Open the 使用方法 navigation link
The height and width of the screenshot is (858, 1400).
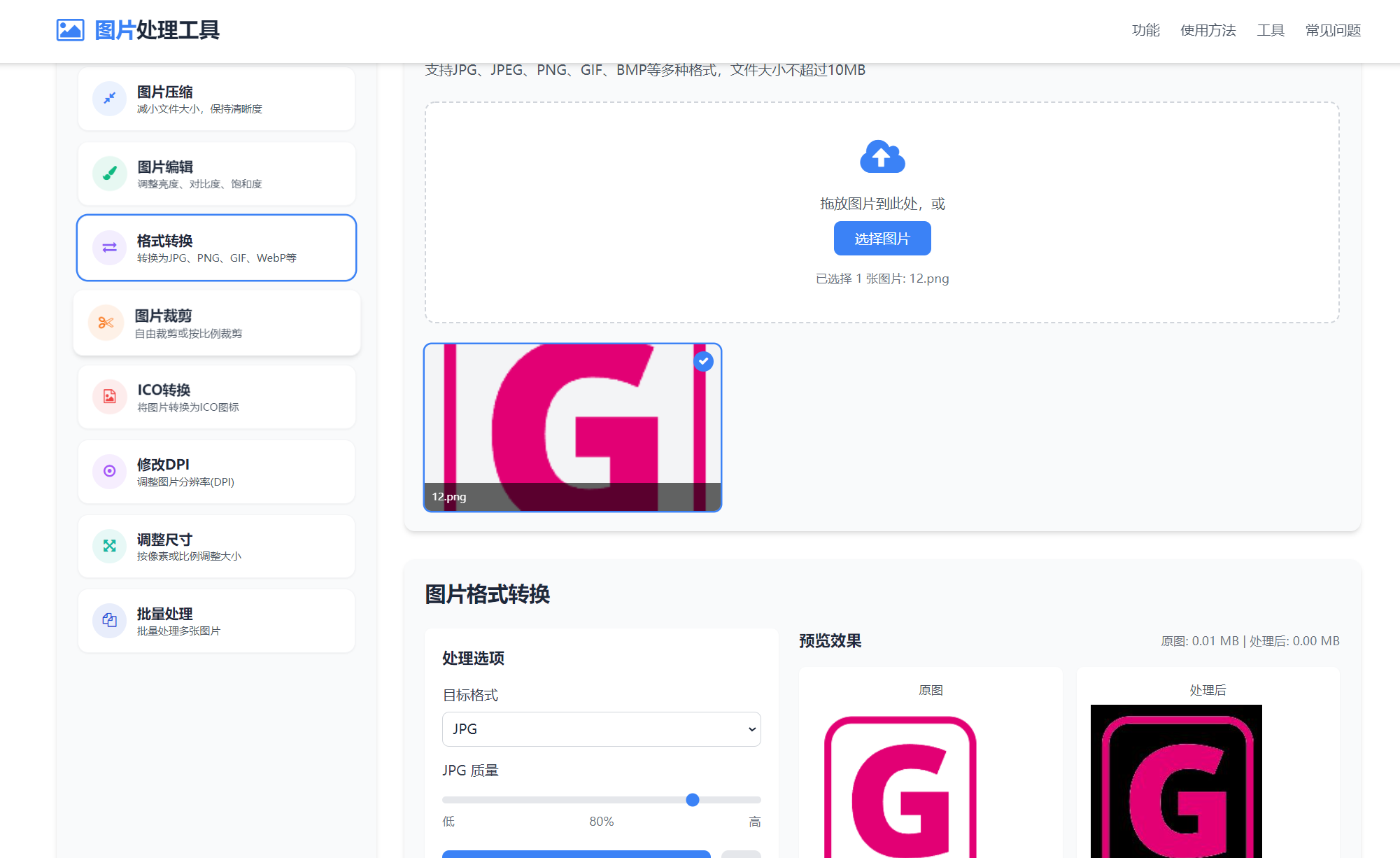(1208, 30)
